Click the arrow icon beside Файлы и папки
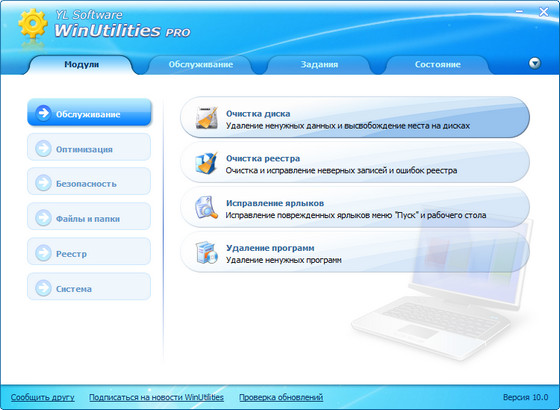The height and width of the screenshot is (410, 560). (43, 218)
